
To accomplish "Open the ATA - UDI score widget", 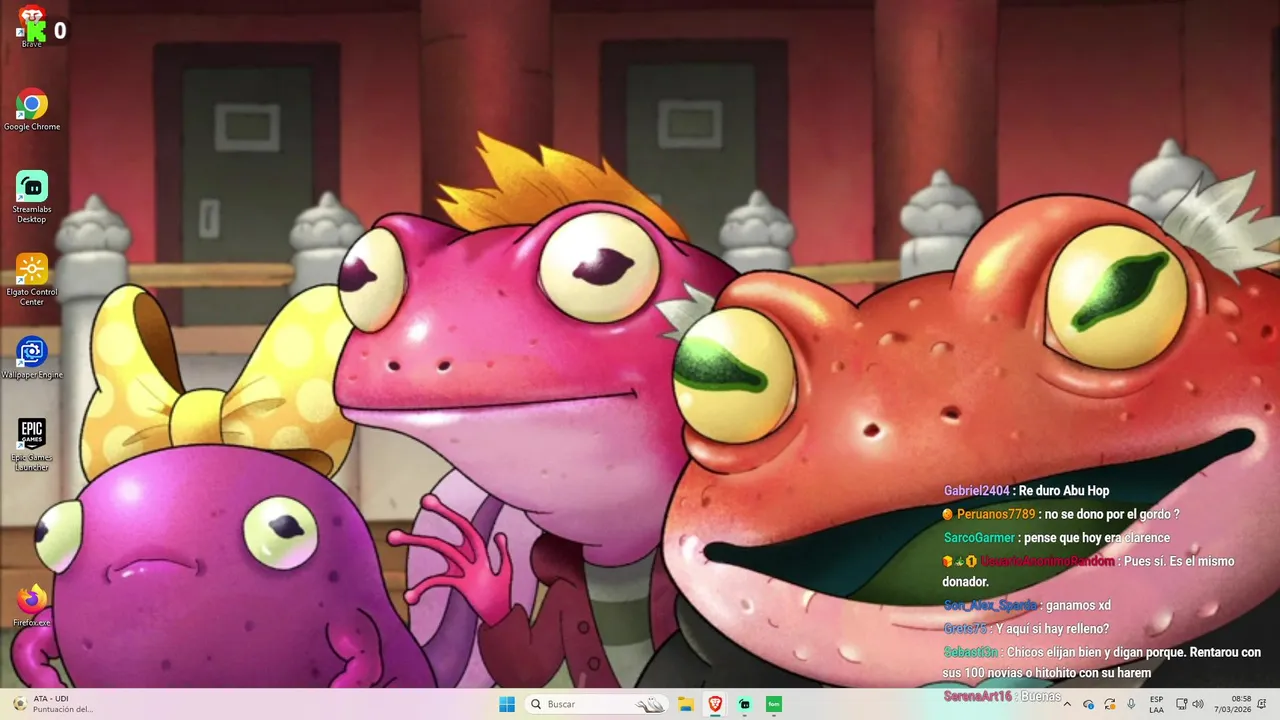I will [x=55, y=704].
